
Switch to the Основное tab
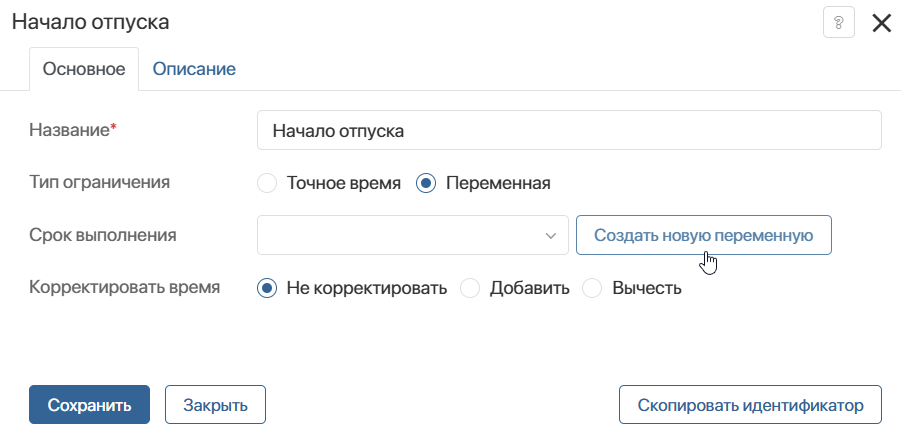click(84, 69)
